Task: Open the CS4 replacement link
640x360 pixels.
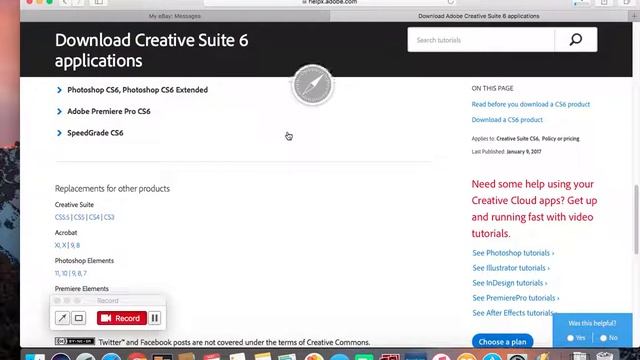Action: point(94,217)
